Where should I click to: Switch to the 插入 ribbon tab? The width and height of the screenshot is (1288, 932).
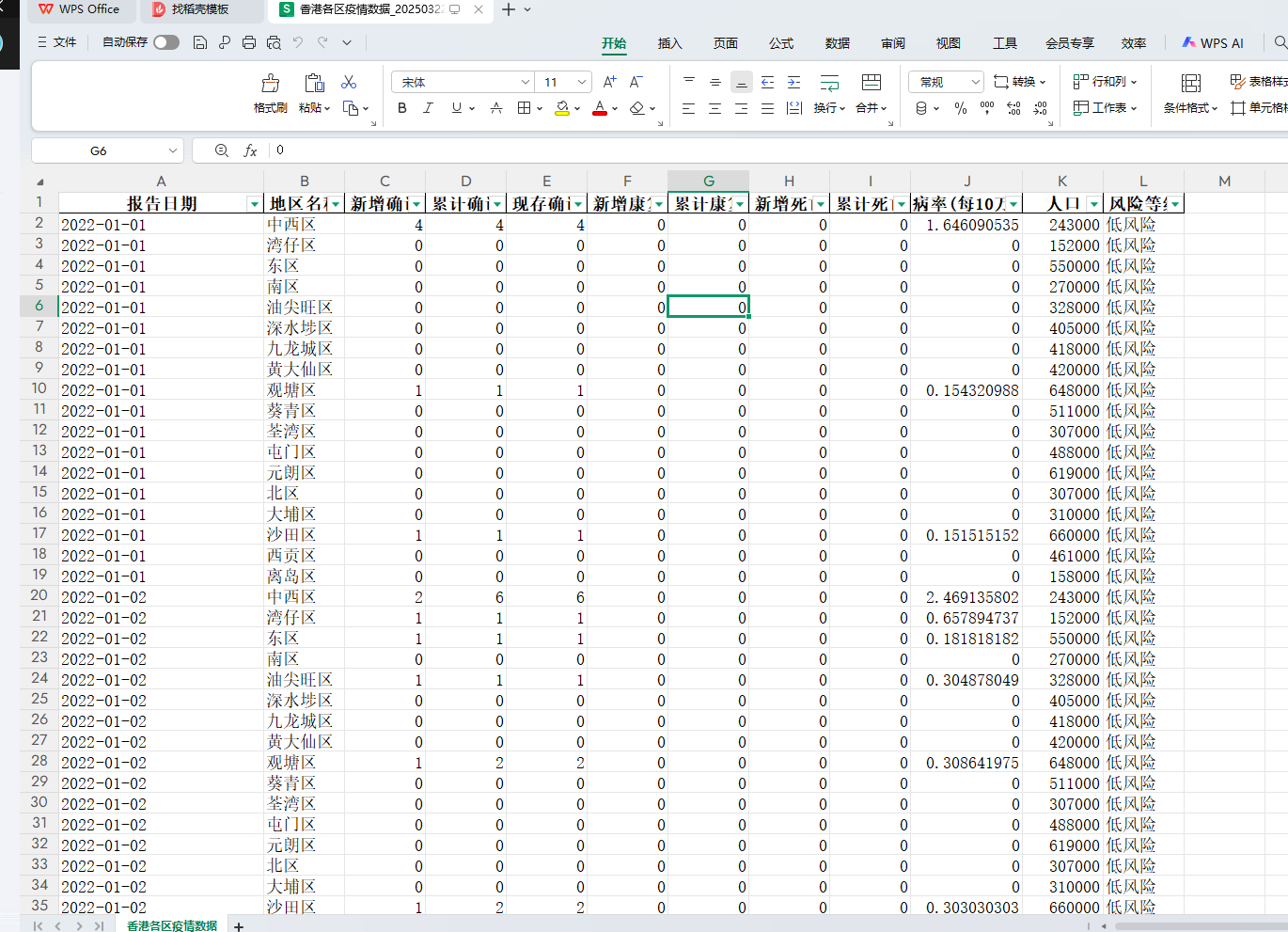(669, 43)
